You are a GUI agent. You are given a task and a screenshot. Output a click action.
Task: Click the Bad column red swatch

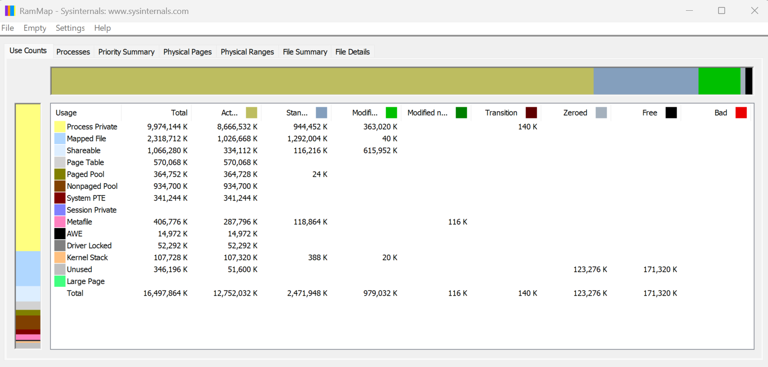[x=741, y=113]
